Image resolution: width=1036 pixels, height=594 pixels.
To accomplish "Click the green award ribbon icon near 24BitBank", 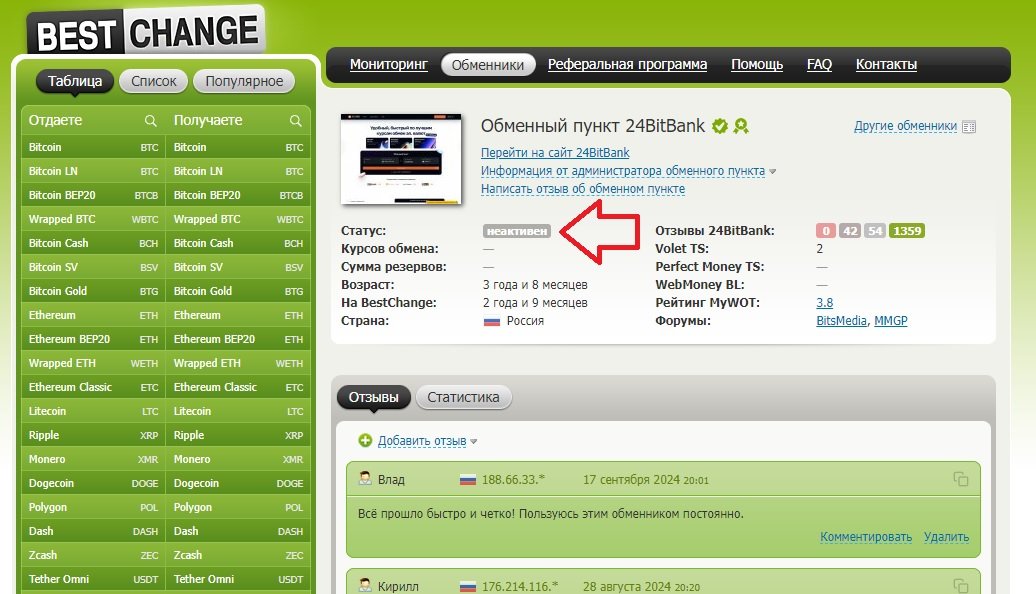I will (x=741, y=126).
